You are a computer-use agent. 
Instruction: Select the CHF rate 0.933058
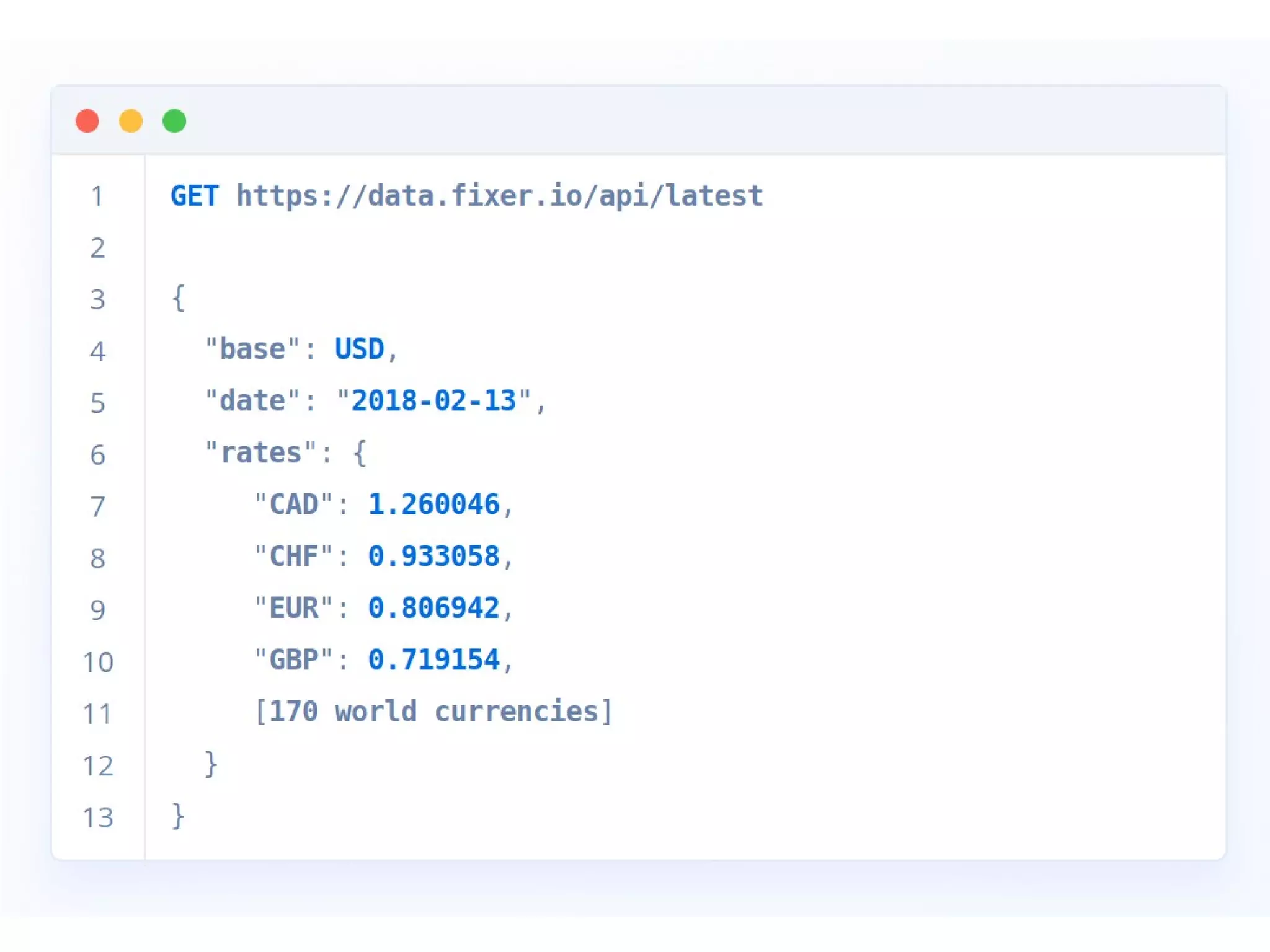click(433, 556)
